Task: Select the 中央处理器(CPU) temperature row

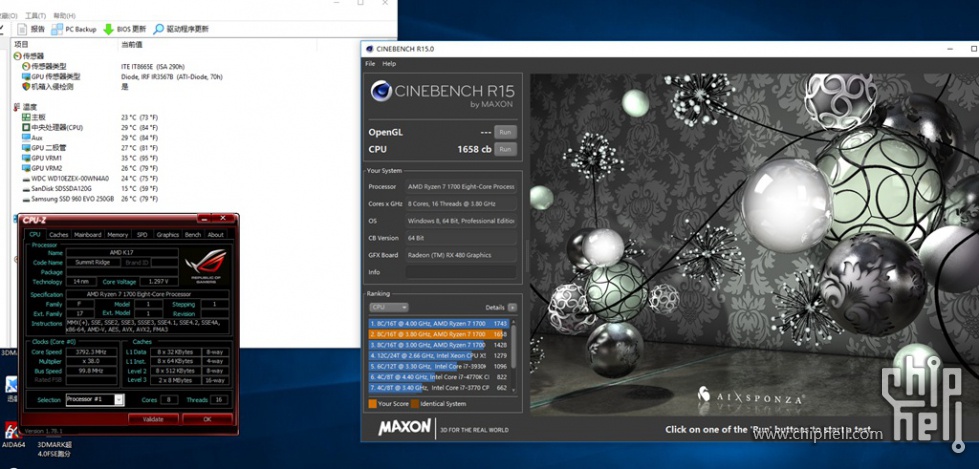Action: point(52,127)
